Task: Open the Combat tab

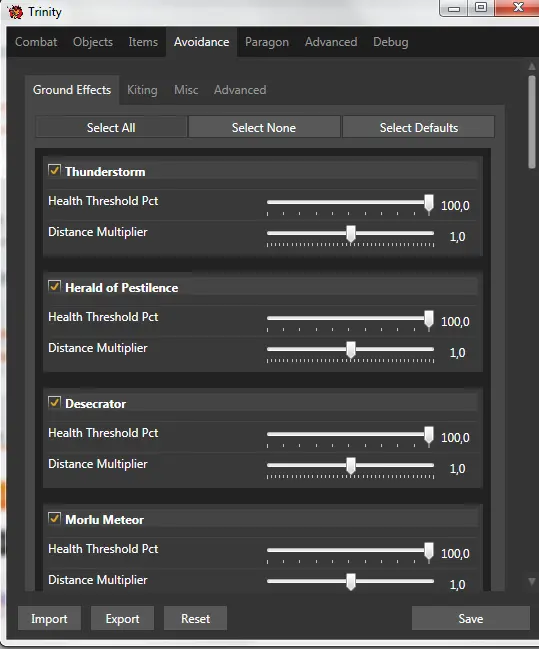Action: pos(36,42)
